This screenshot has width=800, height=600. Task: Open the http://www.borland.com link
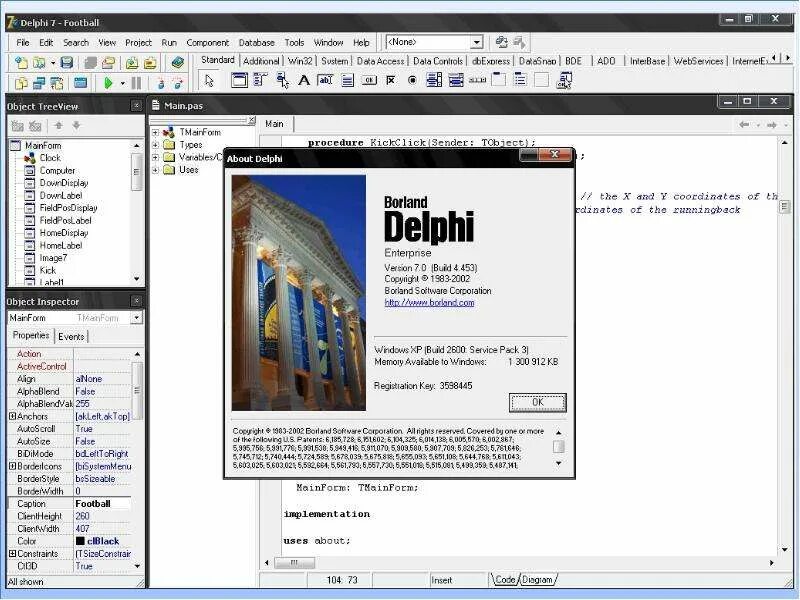[x=429, y=303]
